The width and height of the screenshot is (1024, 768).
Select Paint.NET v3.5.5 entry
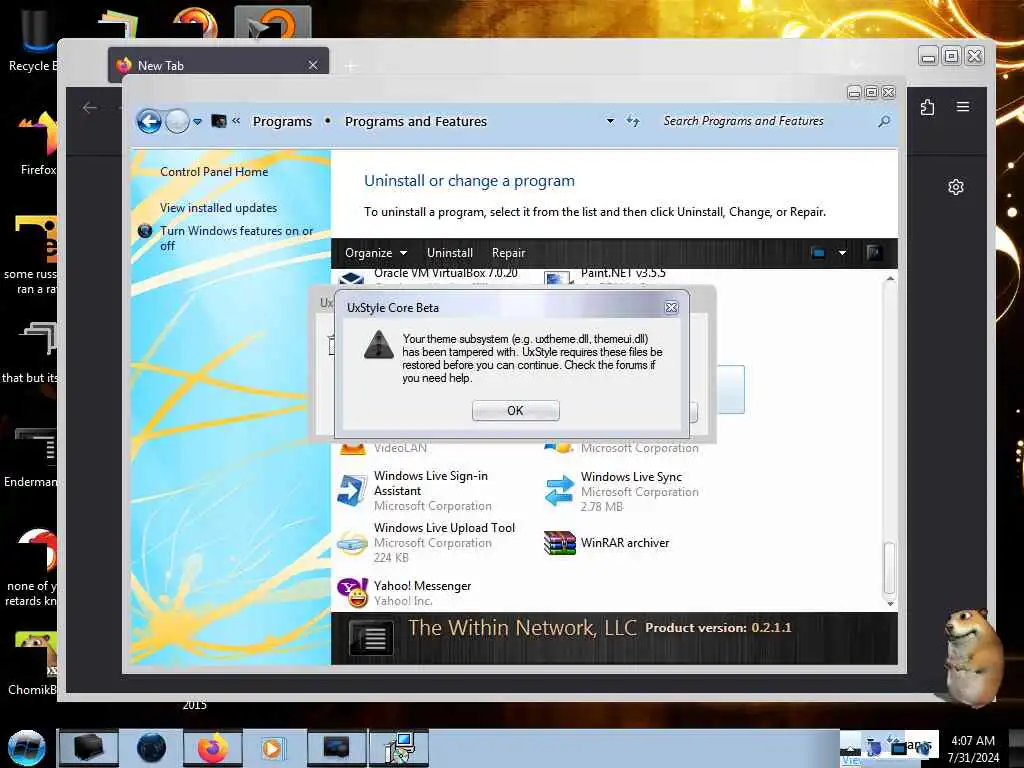tap(623, 274)
